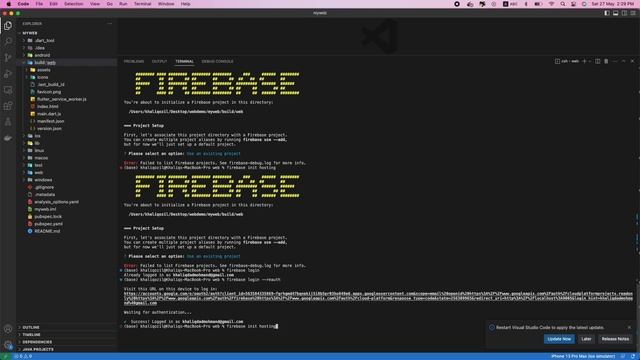Screen dimensions: 640x360
Task: Click the new terminal plus icon
Action: click(x=584, y=61)
